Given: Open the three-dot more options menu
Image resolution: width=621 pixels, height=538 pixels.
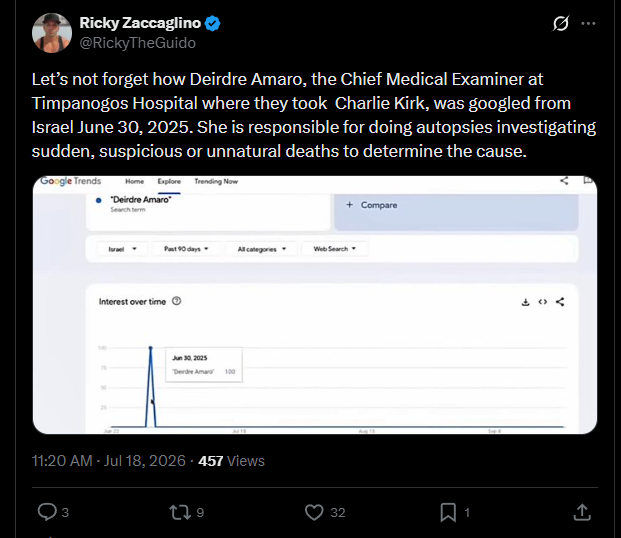Looking at the screenshot, I should pos(588,23).
